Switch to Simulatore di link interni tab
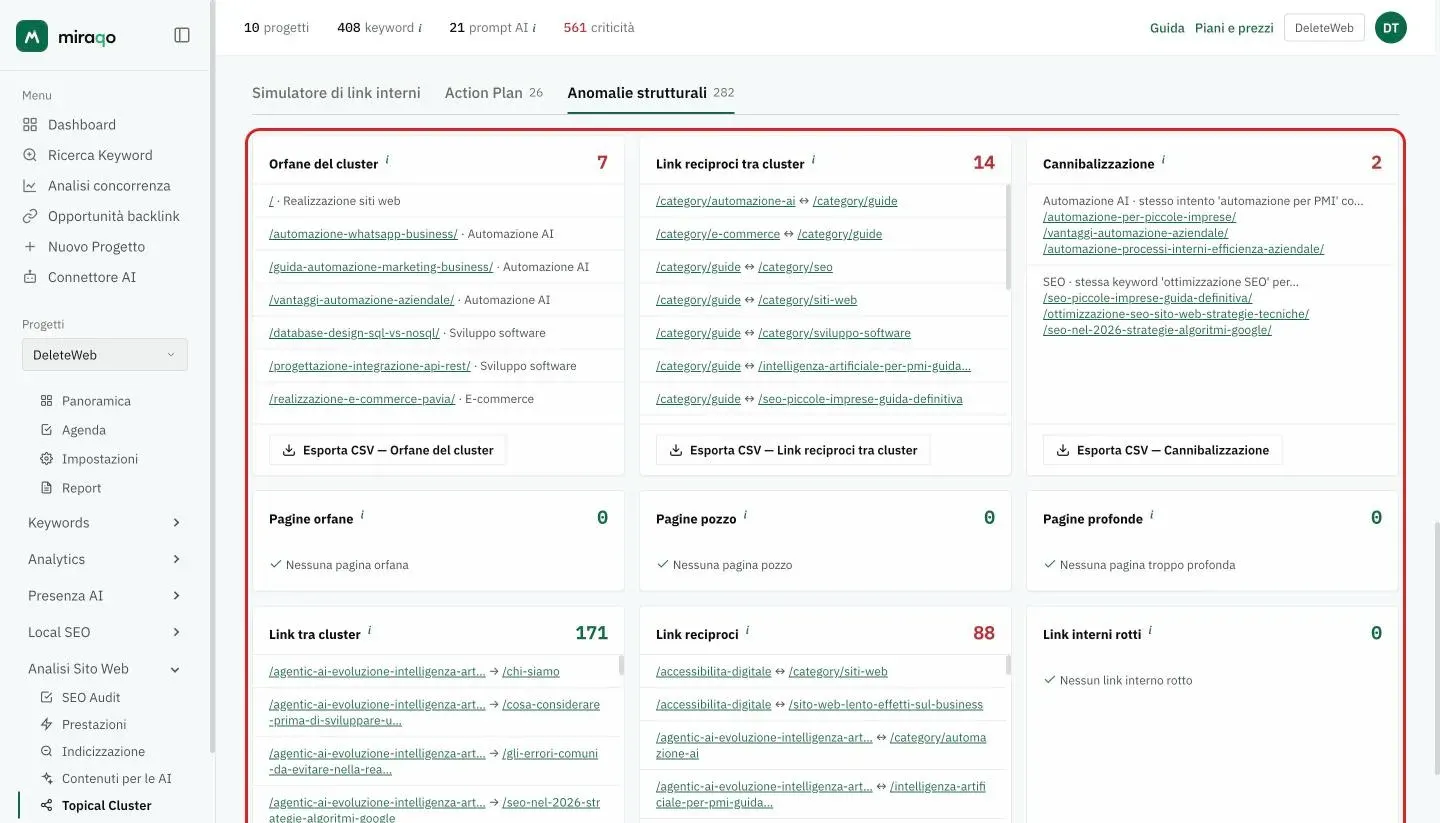Screen dimensions: 1440x823 tap(336, 93)
